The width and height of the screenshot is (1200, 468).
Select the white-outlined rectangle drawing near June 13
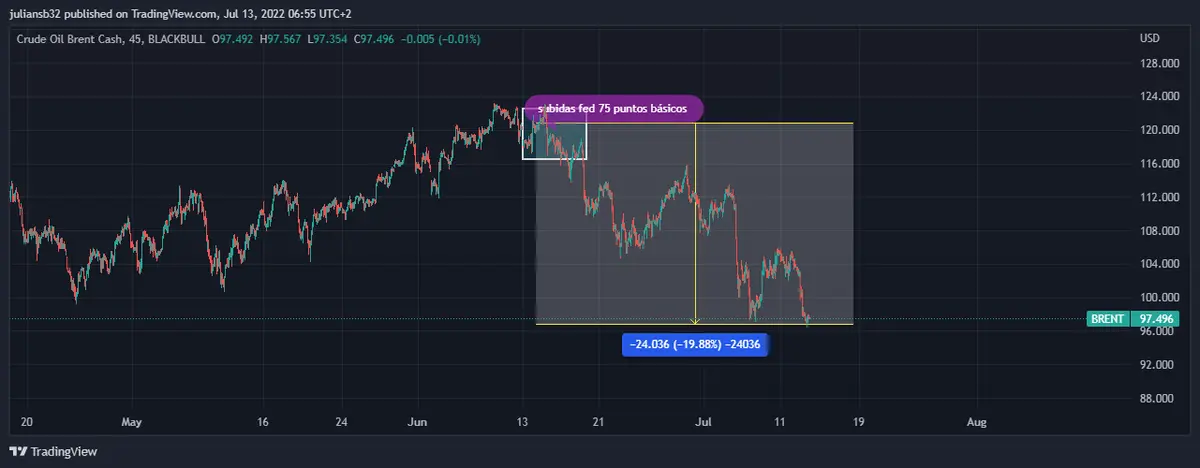[554, 133]
